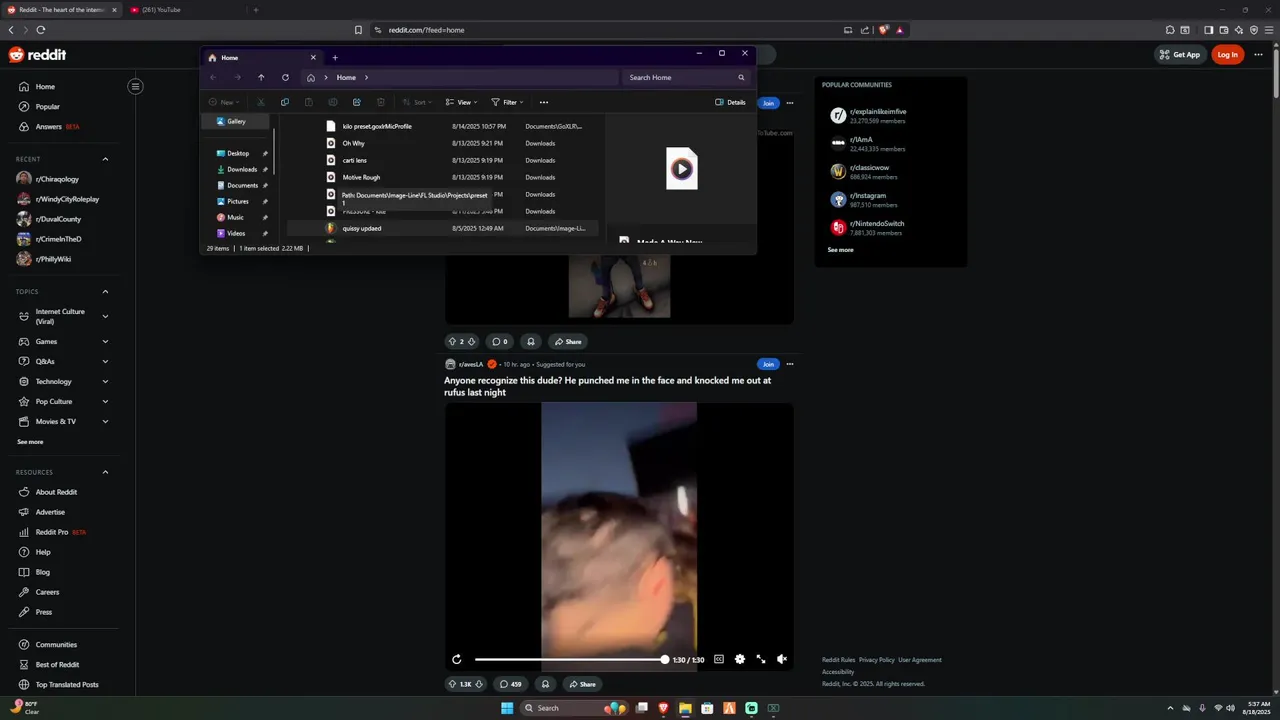Click the Search Home field in Explorer

686,77
